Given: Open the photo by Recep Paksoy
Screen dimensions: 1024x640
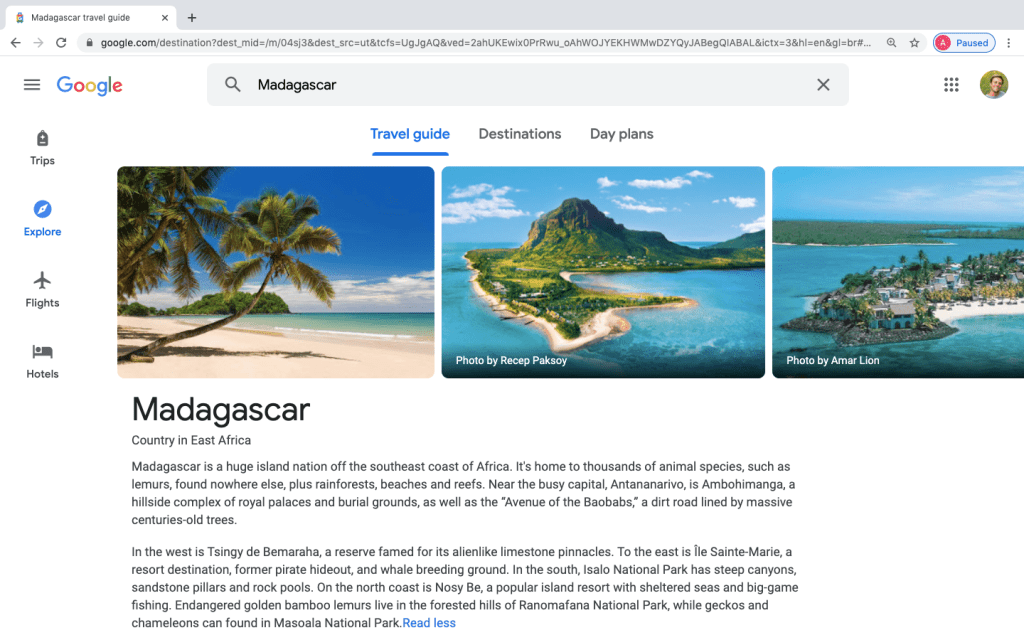Looking at the screenshot, I should 603,272.
